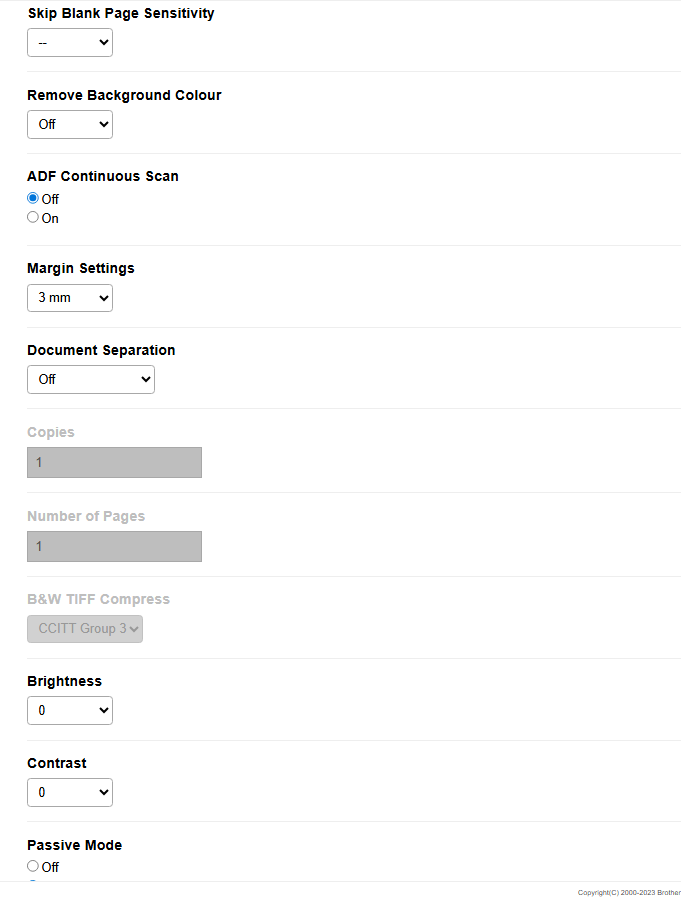Expand the Document Separation dropdown

[90, 379]
